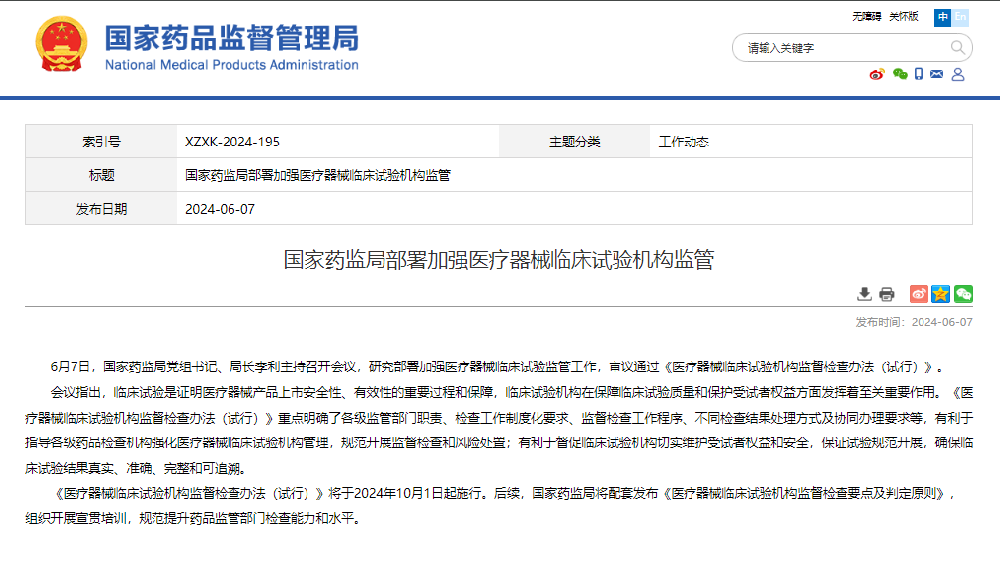Click the email envelope icon

(937, 74)
